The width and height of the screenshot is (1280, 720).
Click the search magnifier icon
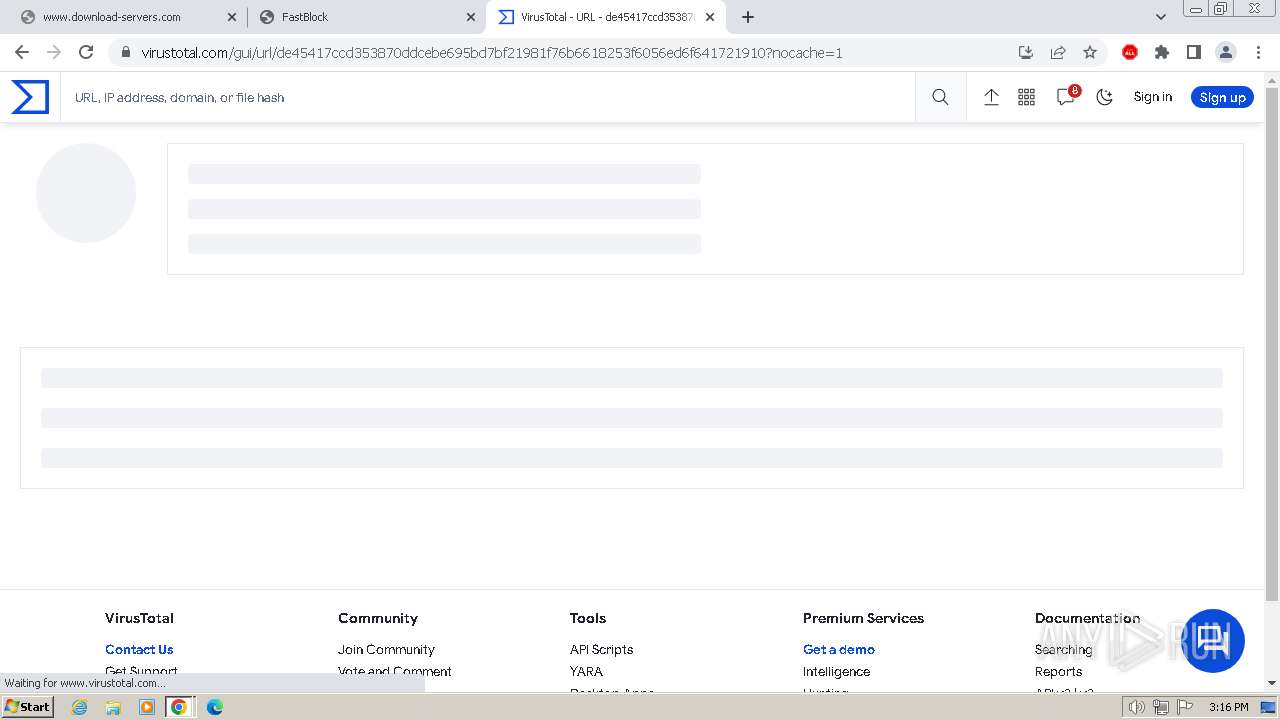pyautogui.click(x=940, y=97)
